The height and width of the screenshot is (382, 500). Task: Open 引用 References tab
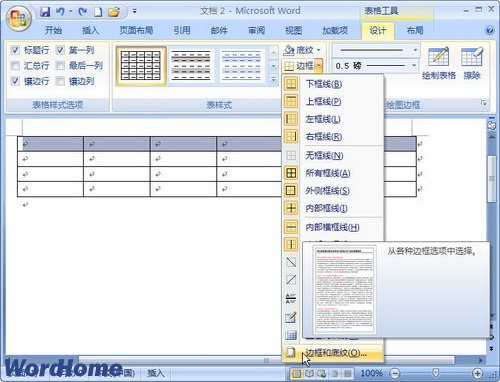pyautogui.click(x=182, y=31)
